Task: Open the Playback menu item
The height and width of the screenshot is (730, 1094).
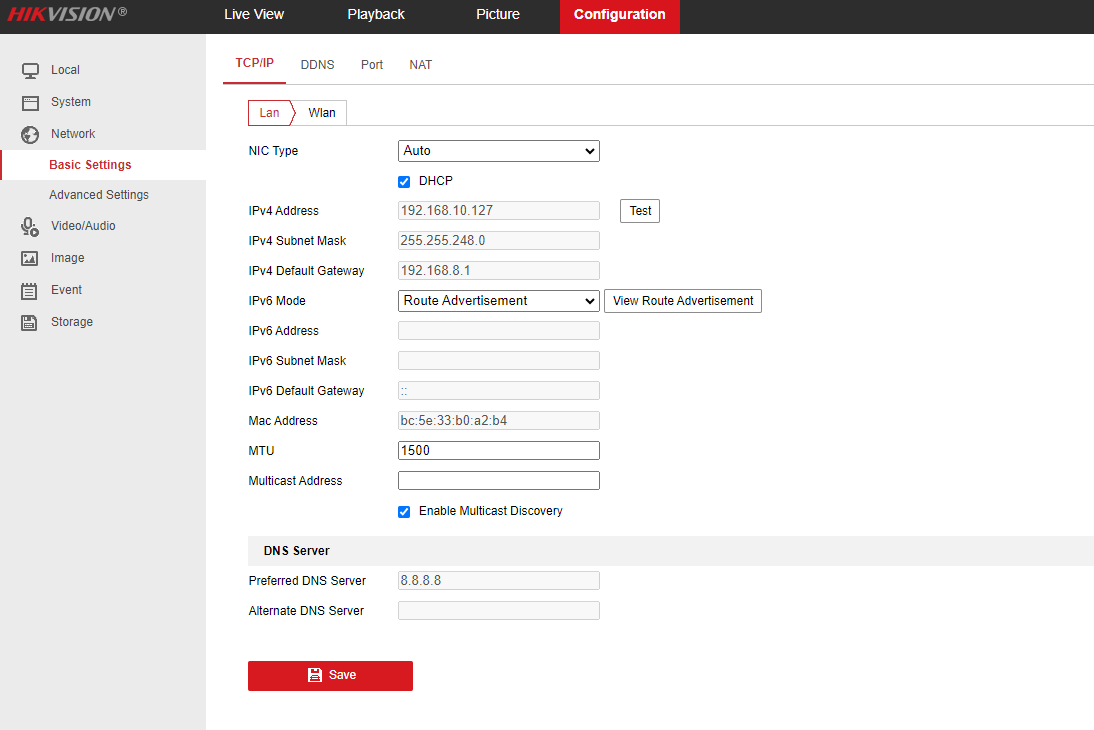Action: [375, 14]
